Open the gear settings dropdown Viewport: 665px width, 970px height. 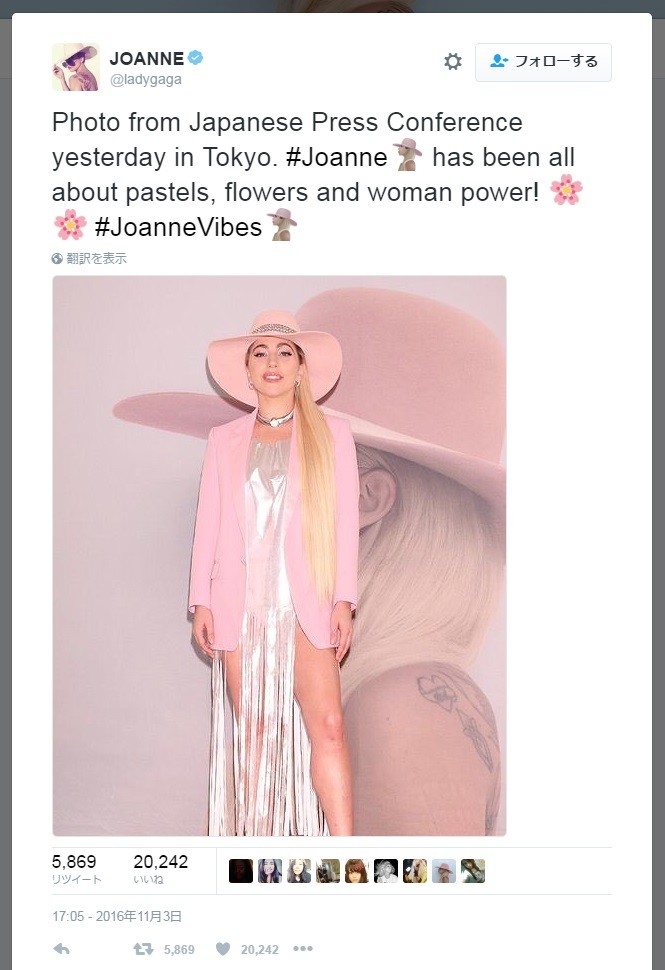tap(453, 62)
